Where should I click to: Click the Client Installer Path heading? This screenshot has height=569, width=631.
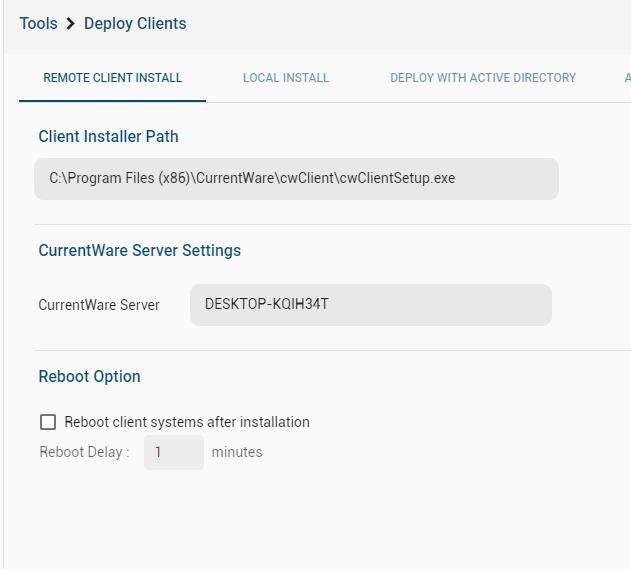click(108, 136)
